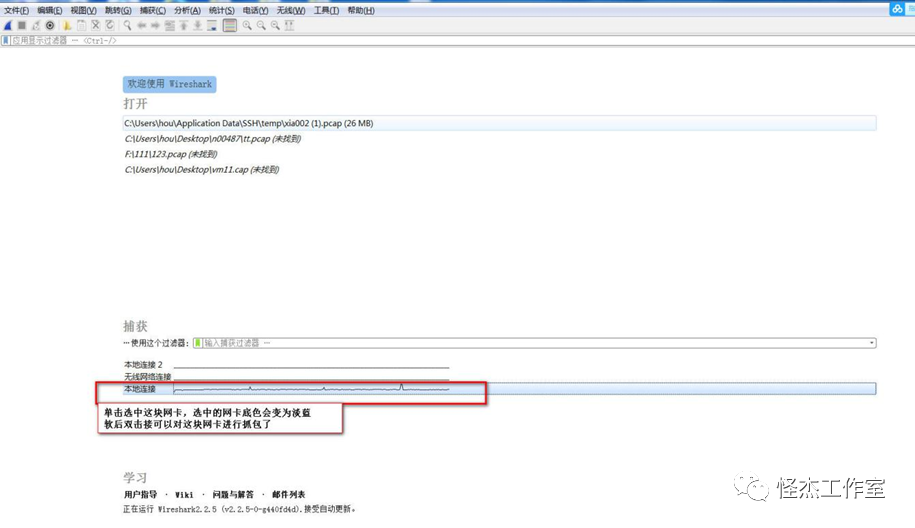This screenshot has height=528, width=915.
Task: Click the capture filter input field
Action: click(534, 343)
